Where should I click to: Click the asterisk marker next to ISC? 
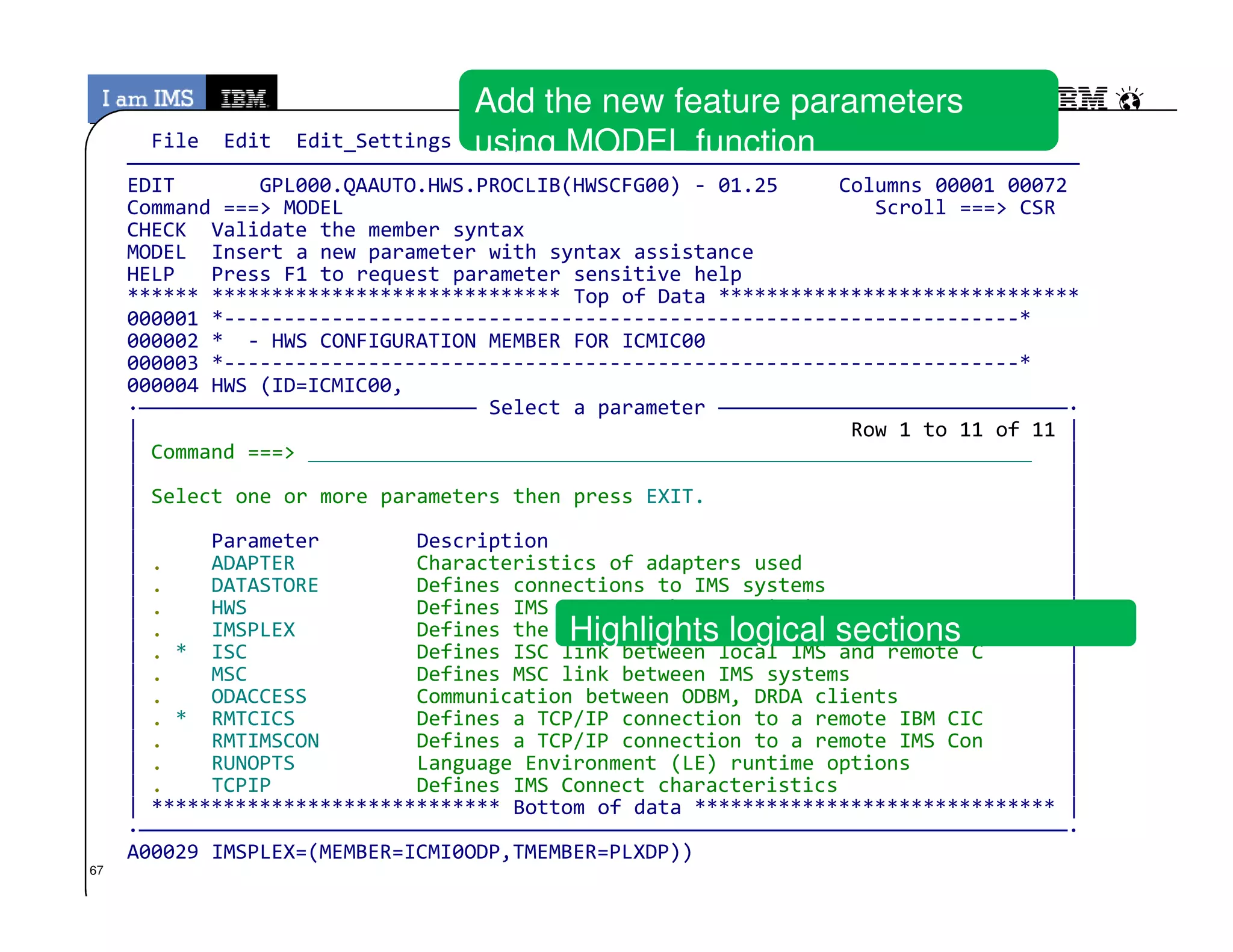coord(181,649)
